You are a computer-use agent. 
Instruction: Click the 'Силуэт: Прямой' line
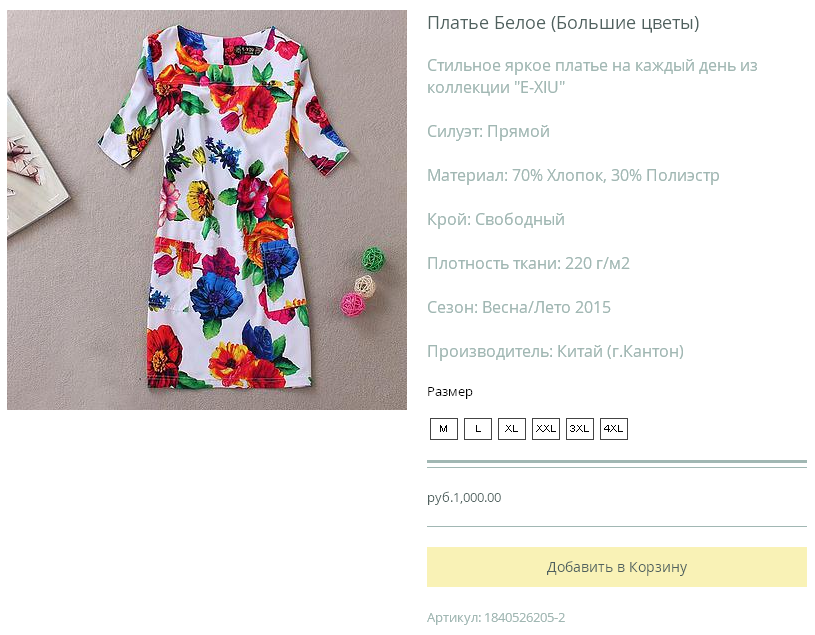488,132
